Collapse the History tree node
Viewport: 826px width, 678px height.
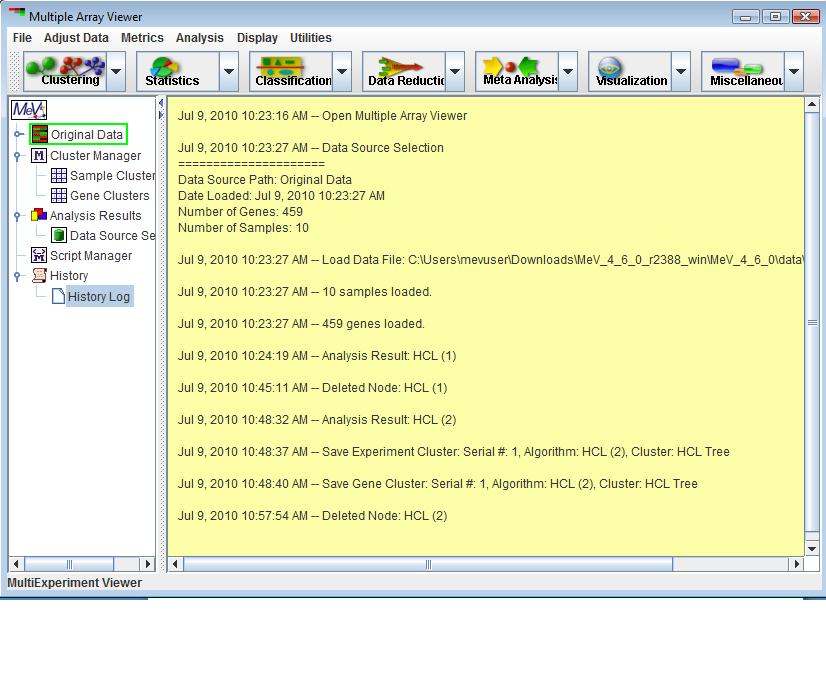tap(18, 276)
